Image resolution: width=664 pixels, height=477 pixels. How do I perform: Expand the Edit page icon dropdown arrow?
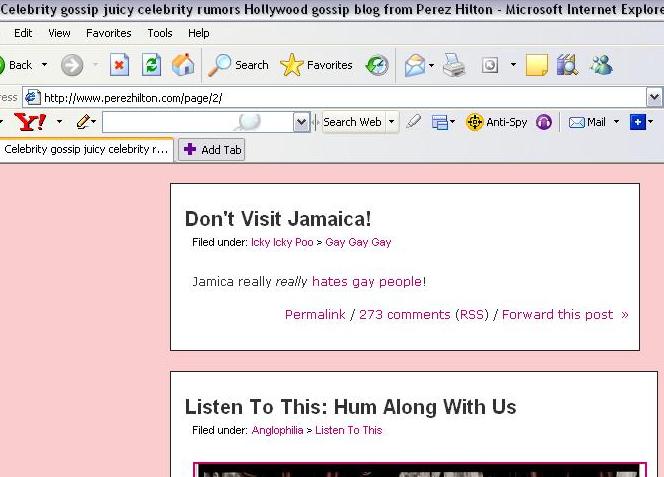pos(513,65)
